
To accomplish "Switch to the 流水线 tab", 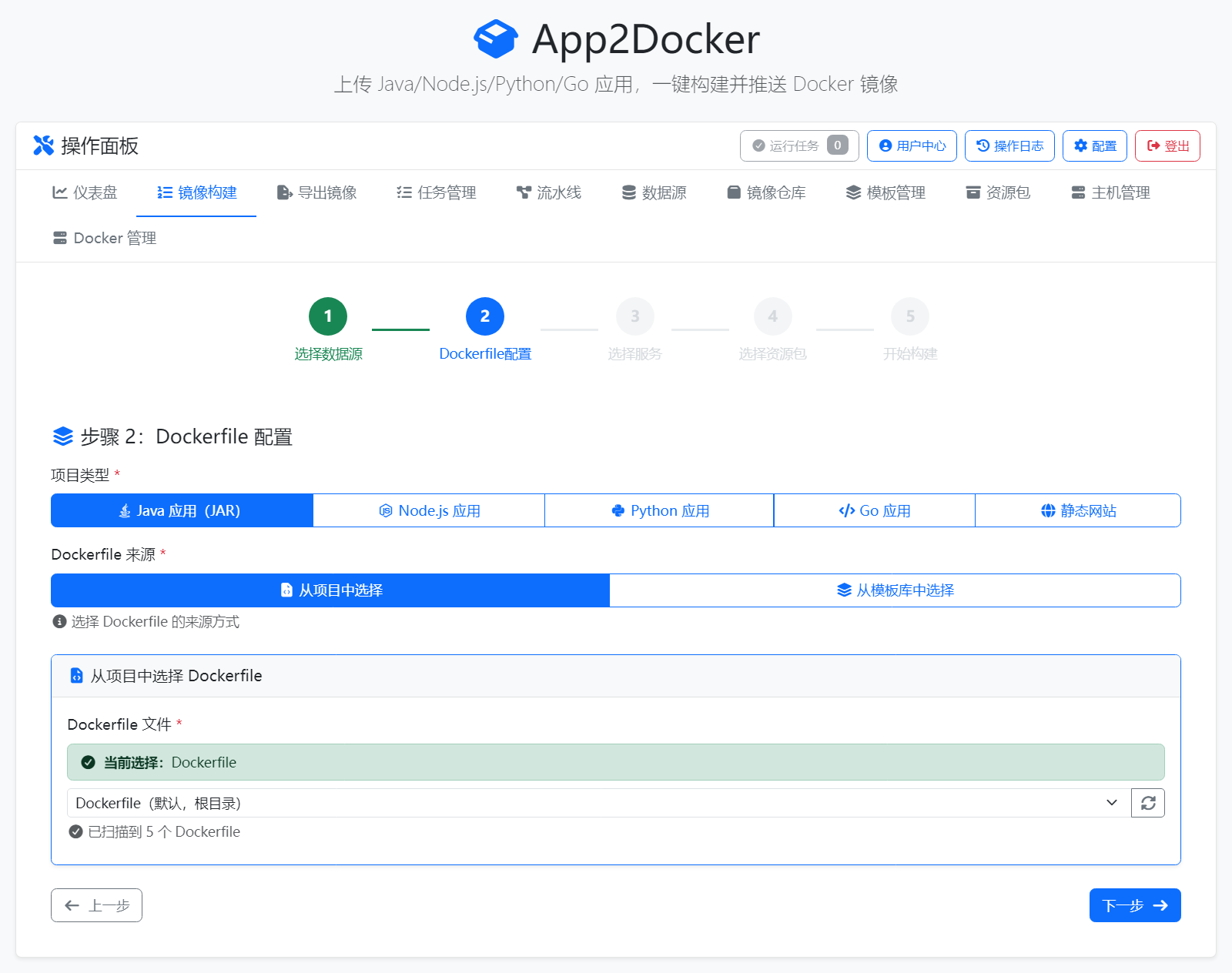I will [549, 192].
